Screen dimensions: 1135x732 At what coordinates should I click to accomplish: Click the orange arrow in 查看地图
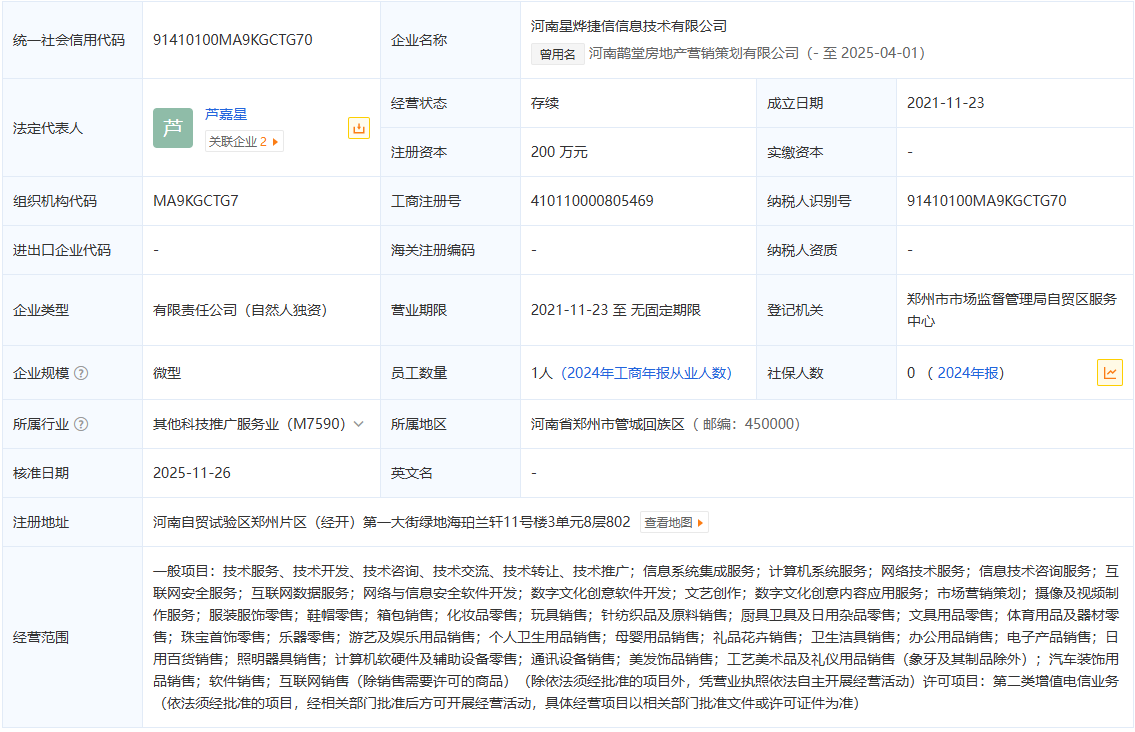[701, 522]
